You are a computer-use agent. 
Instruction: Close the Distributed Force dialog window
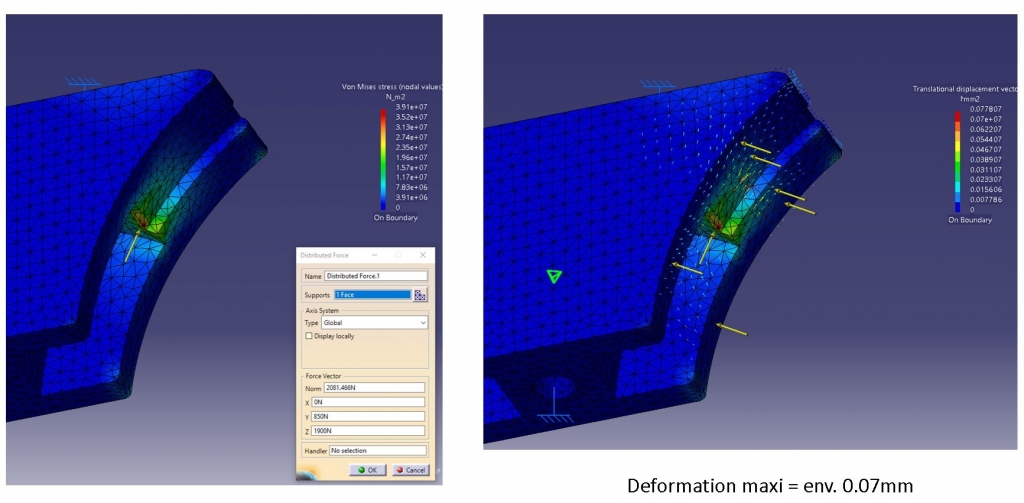(423, 255)
